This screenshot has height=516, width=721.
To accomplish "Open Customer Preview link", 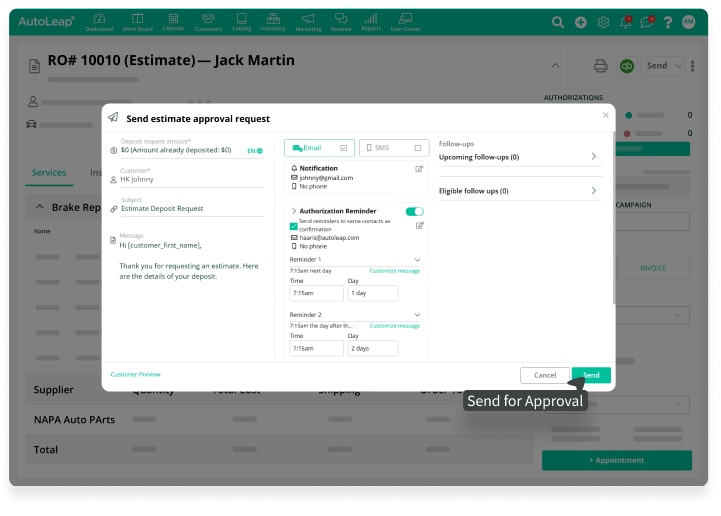I will point(135,374).
